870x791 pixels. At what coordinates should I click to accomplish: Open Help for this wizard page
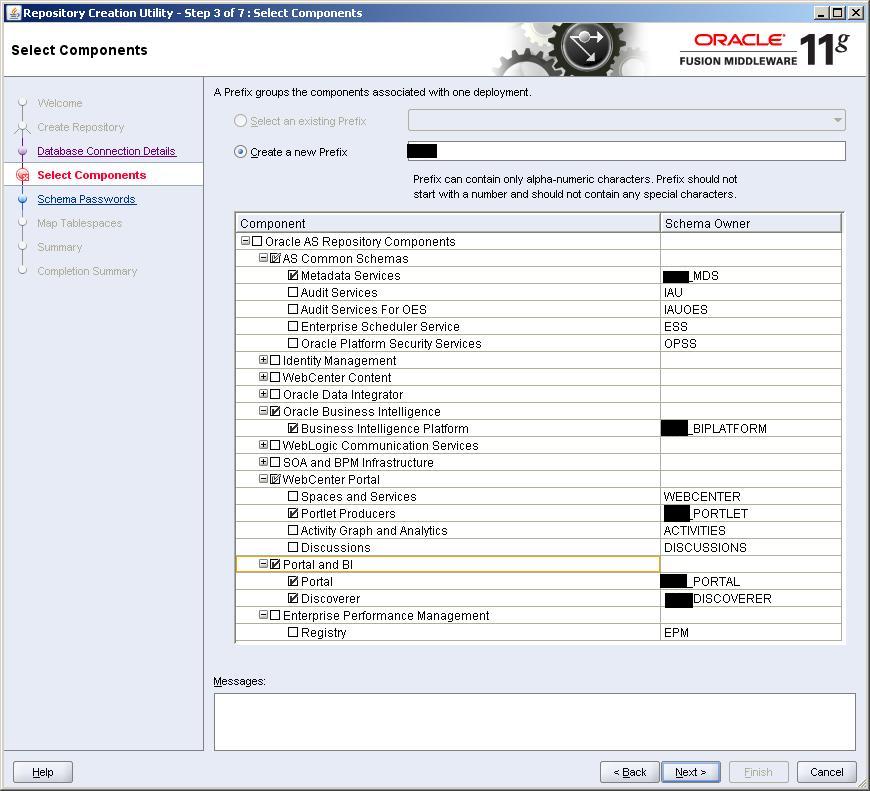tap(42, 771)
